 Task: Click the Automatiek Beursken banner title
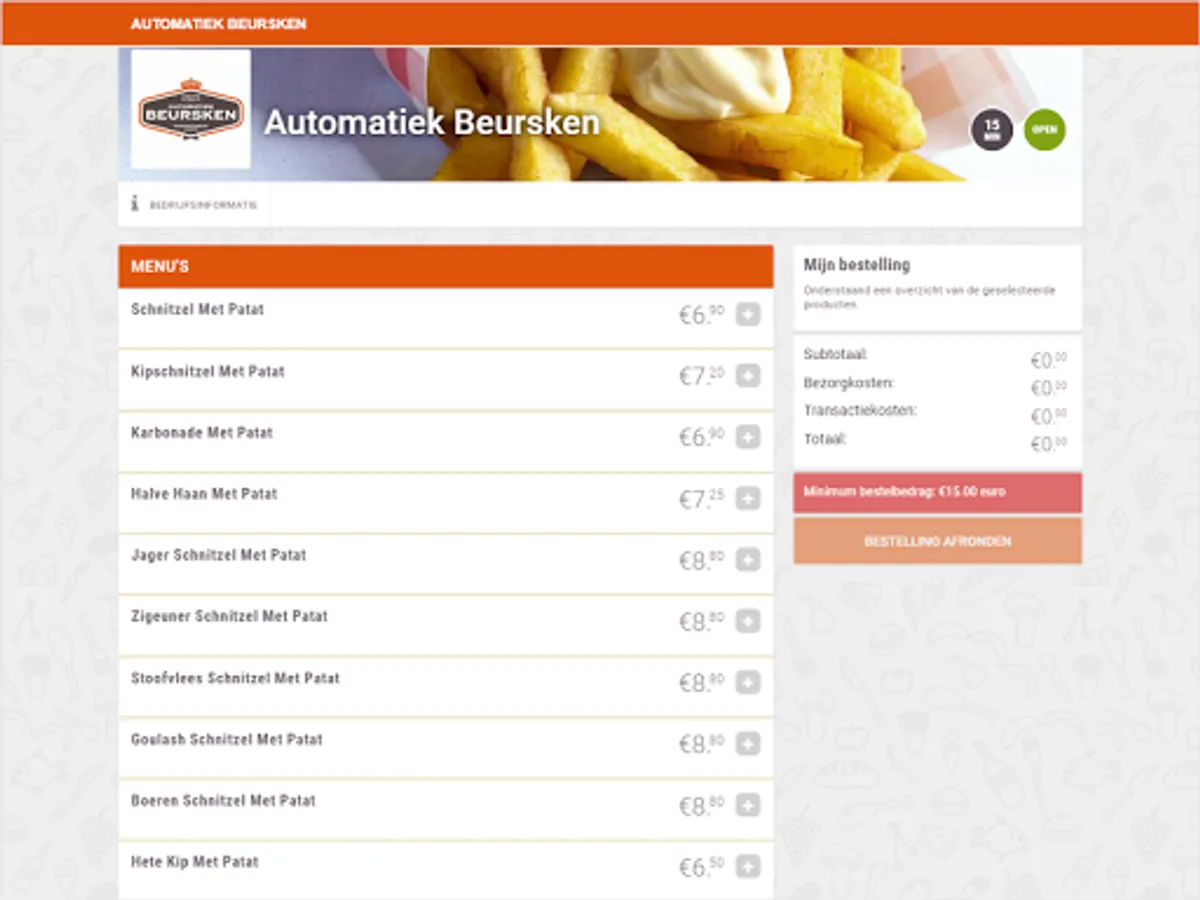point(432,123)
